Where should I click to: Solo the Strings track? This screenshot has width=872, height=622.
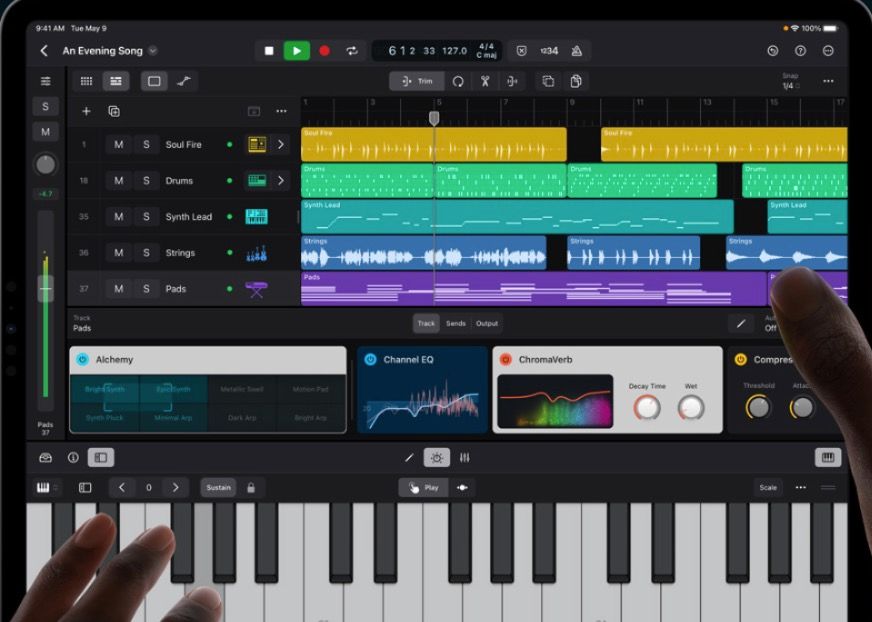[x=146, y=253]
